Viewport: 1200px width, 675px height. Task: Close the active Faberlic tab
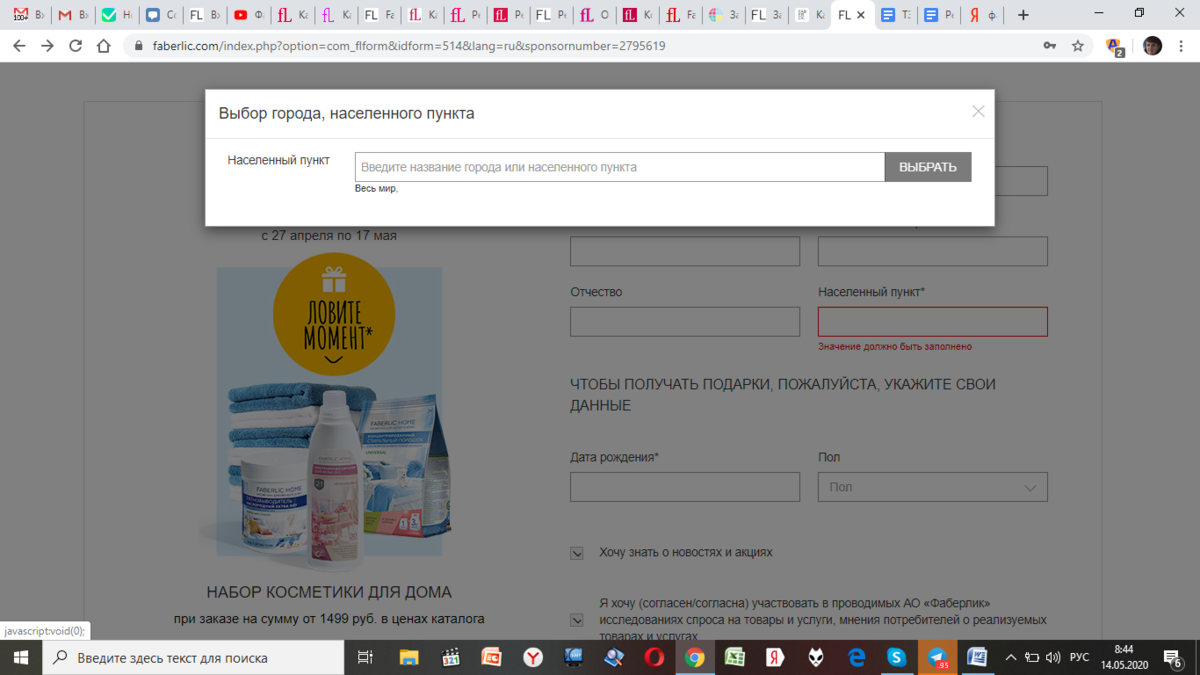861,15
